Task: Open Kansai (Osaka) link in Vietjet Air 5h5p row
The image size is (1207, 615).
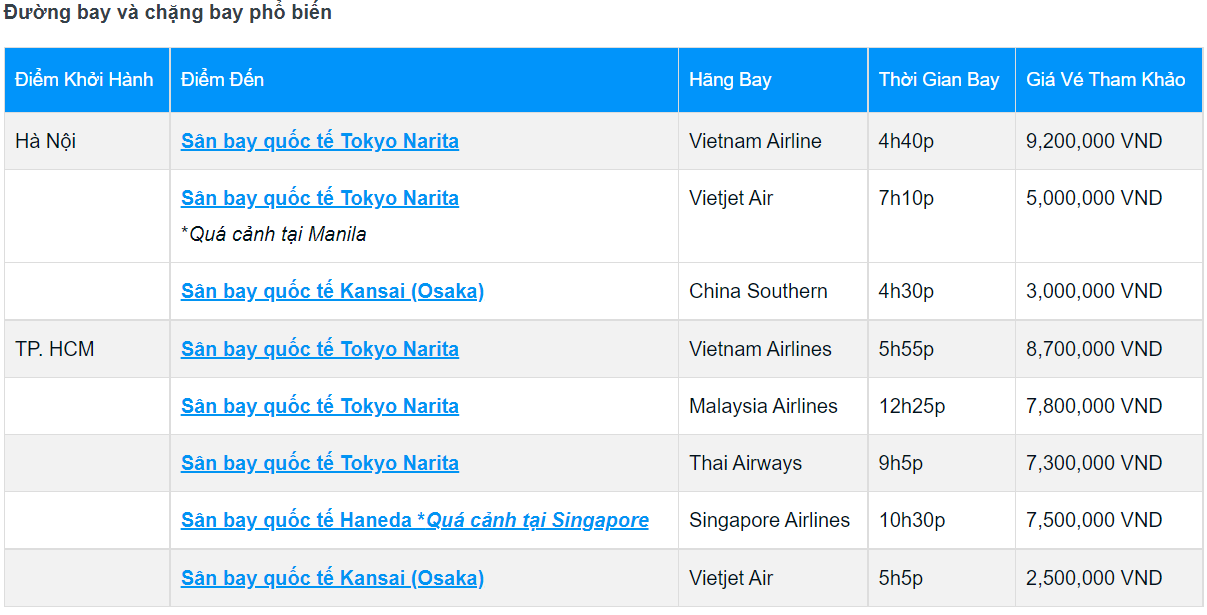Action: click(x=332, y=578)
